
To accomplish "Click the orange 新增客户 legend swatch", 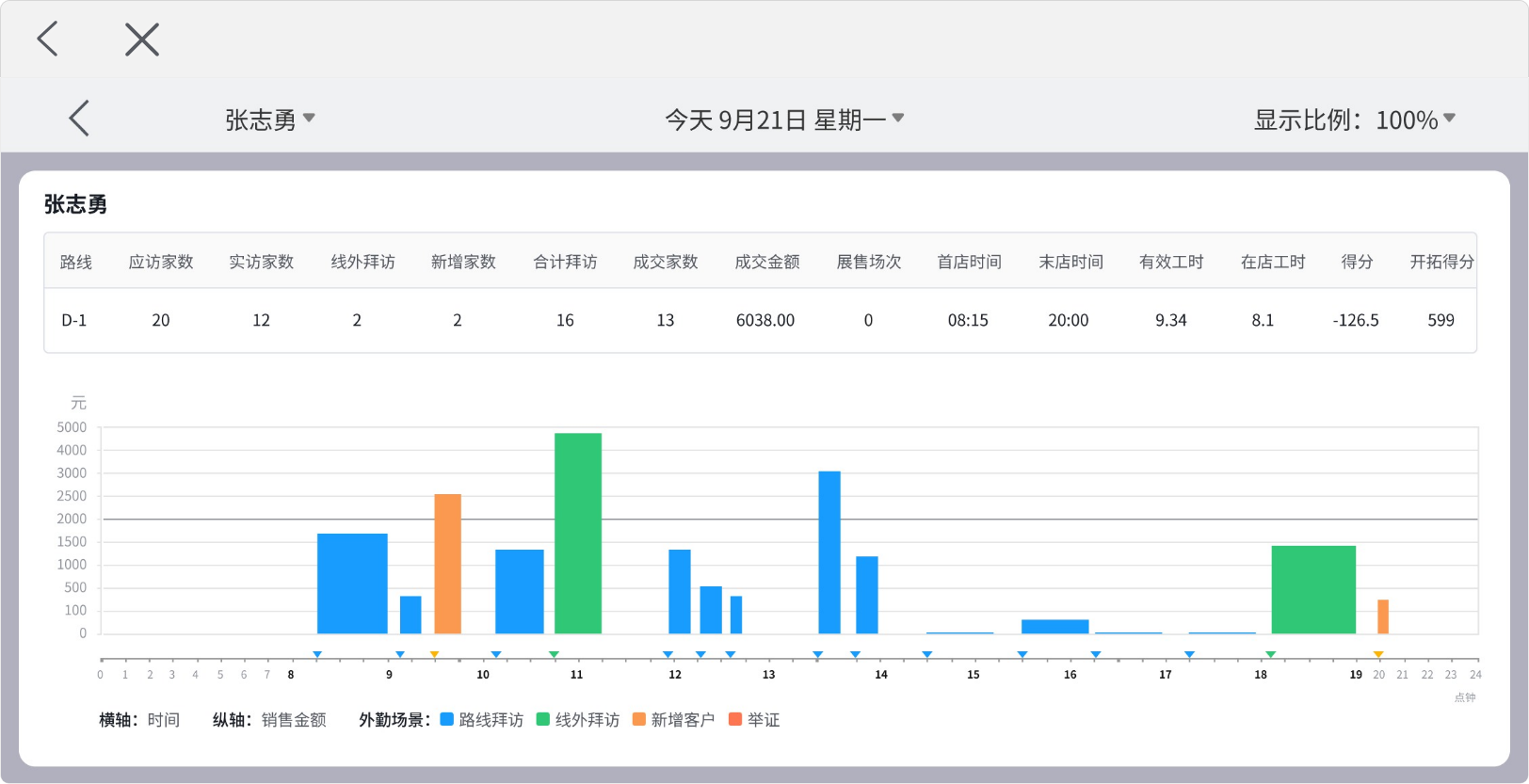I will tap(639, 719).
